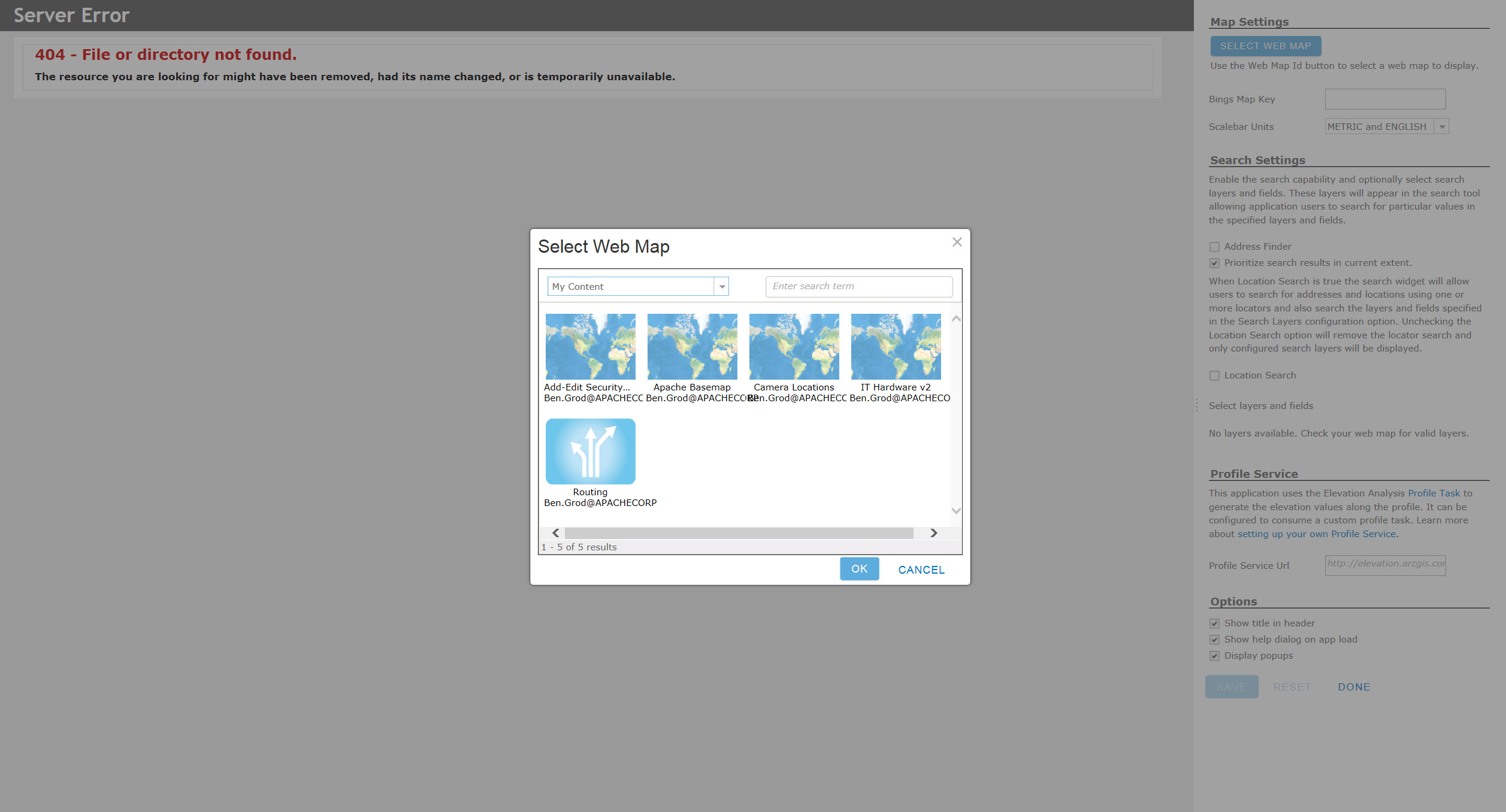The width and height of the screenshot is (1506, 812).
Task: Enable the Location Search checkbox
Action: pyautogui.click(x=1214, y=375)
